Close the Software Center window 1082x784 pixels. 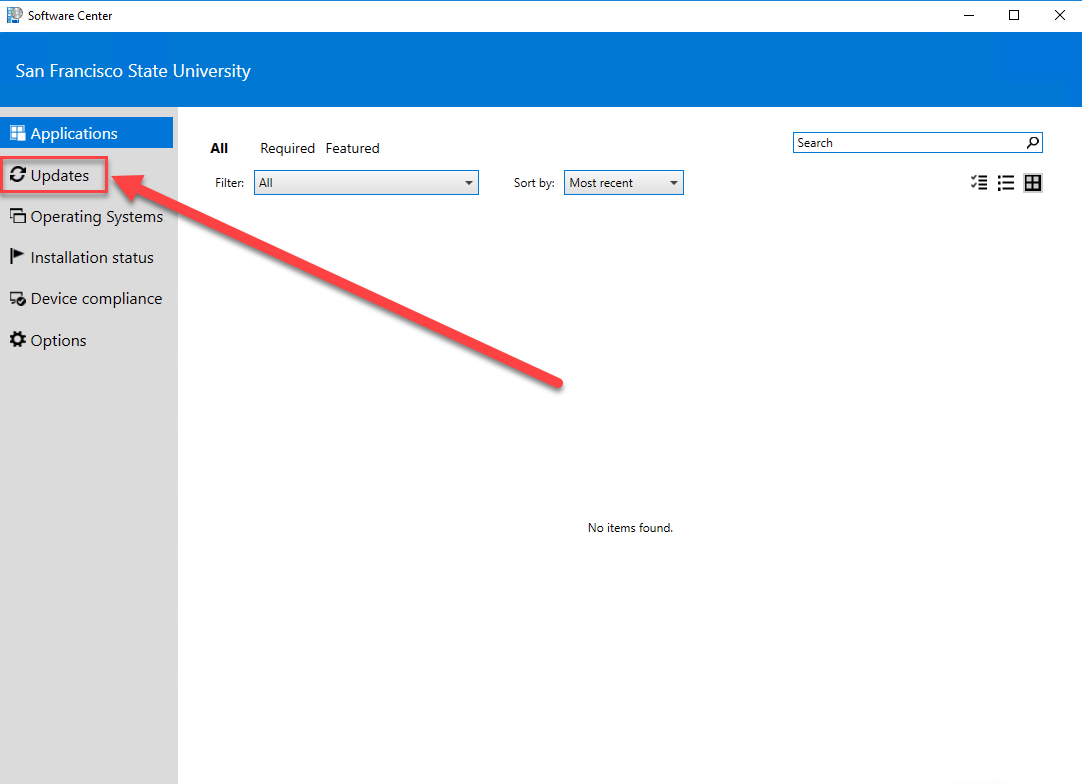pyautogui.click(x=1060, y=15)
